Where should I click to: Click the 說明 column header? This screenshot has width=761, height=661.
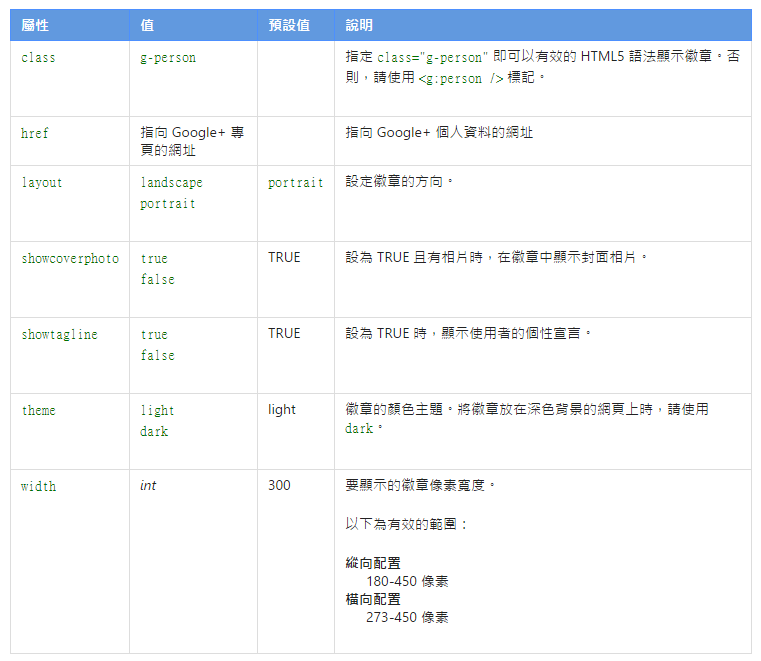(359, 25)
